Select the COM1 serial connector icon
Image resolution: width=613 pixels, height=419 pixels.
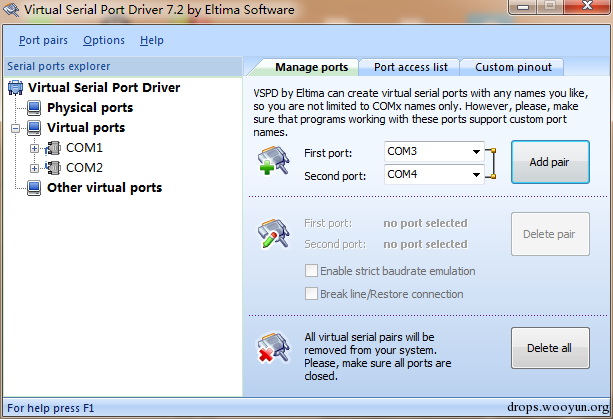53,148
